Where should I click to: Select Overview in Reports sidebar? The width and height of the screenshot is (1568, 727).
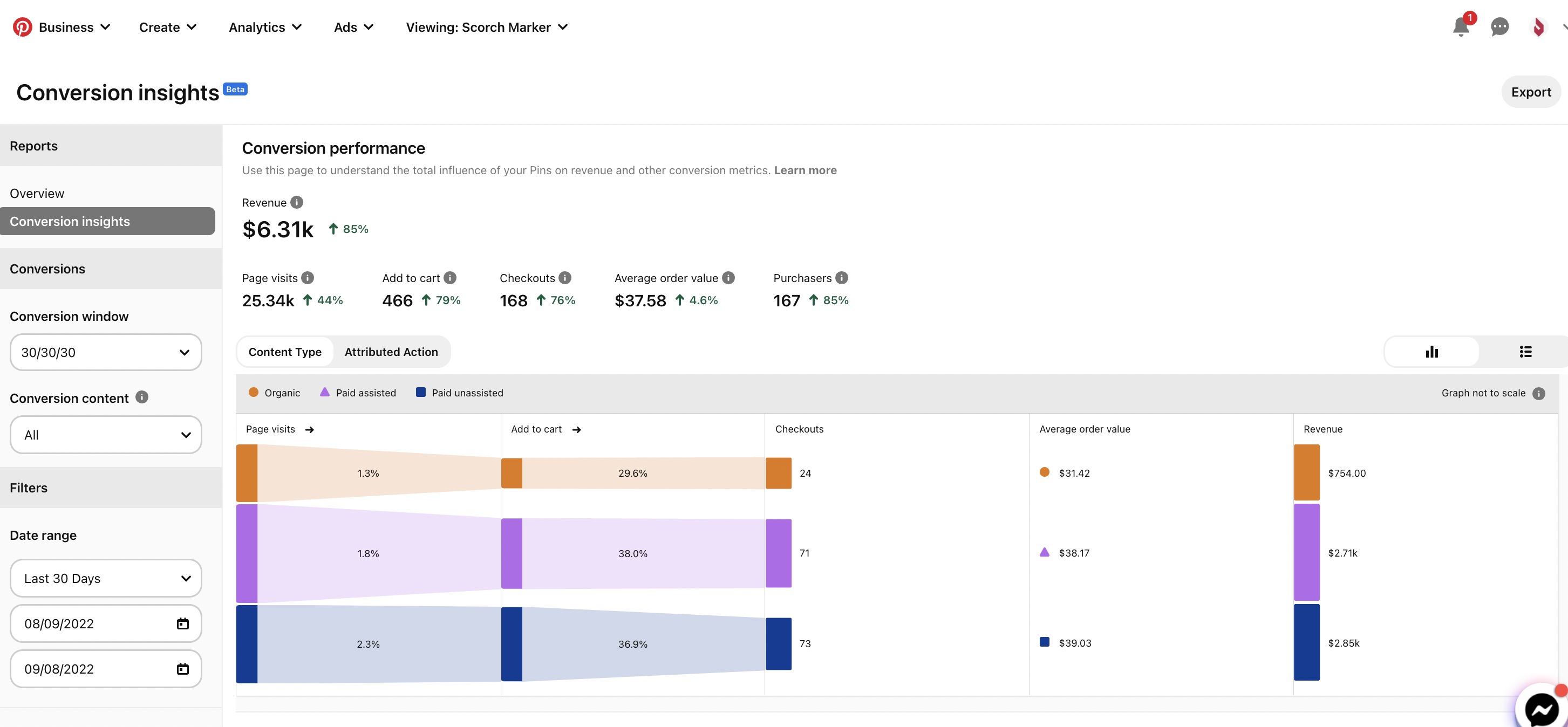(37, 194)
